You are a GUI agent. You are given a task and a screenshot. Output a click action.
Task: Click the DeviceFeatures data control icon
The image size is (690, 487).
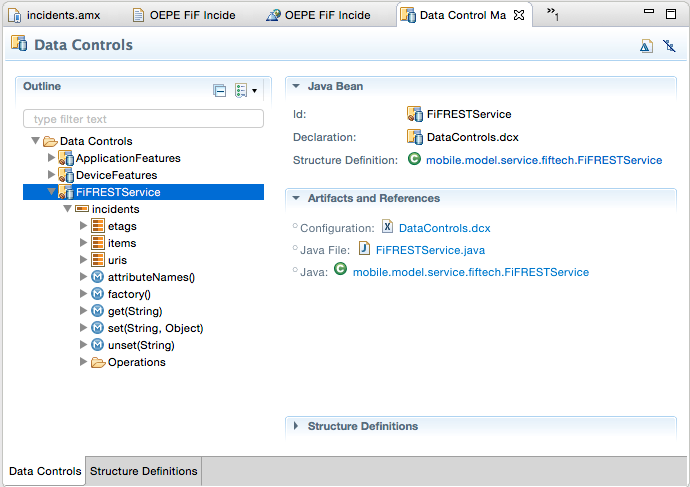[66, 175]
